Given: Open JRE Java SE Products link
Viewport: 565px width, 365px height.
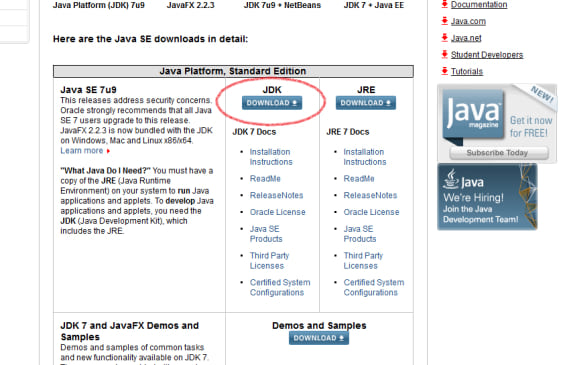Looking at the screenshot, I should click(x=360, y=234).
